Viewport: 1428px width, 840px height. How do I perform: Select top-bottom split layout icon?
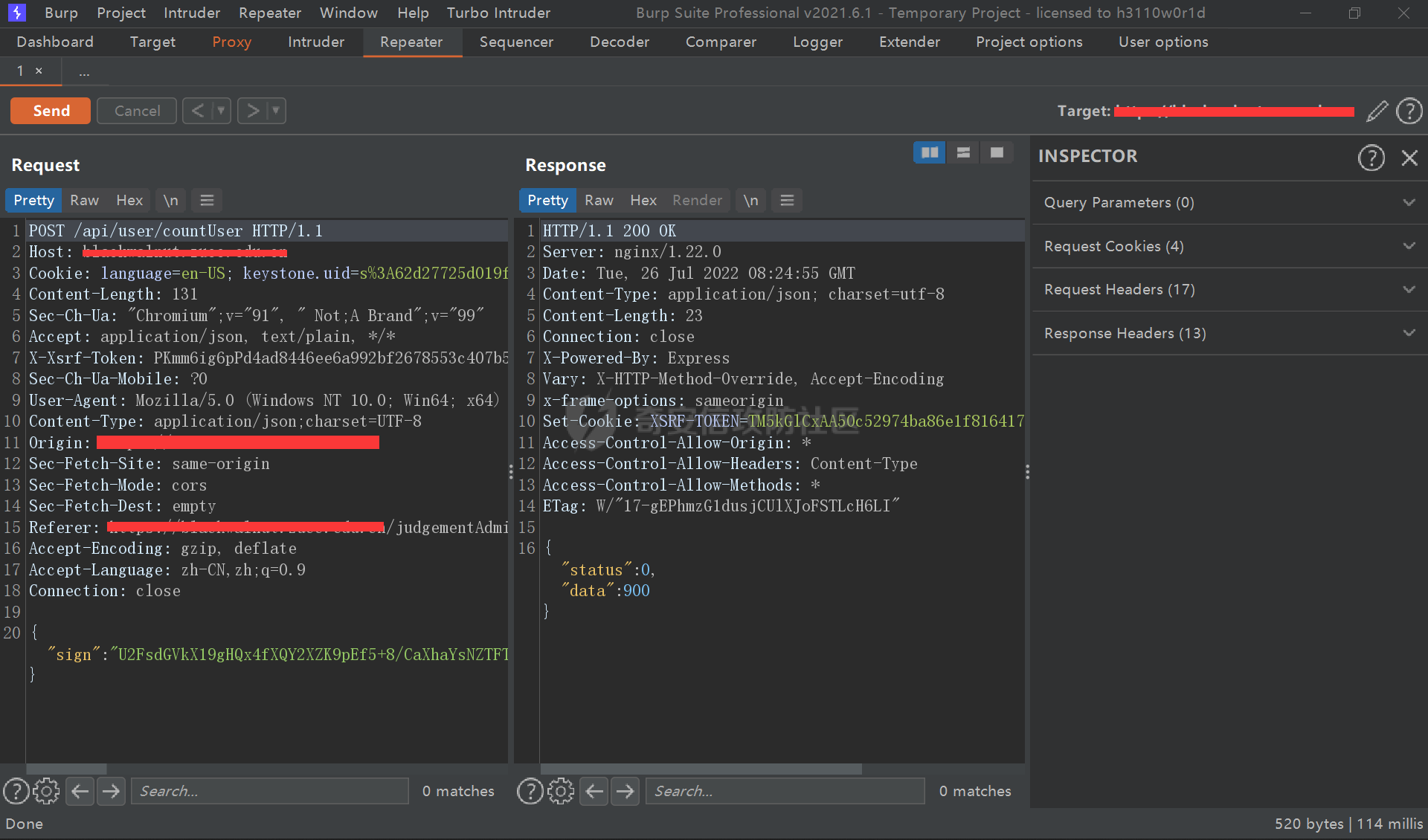pyautogui.click(x=963, y=152)
